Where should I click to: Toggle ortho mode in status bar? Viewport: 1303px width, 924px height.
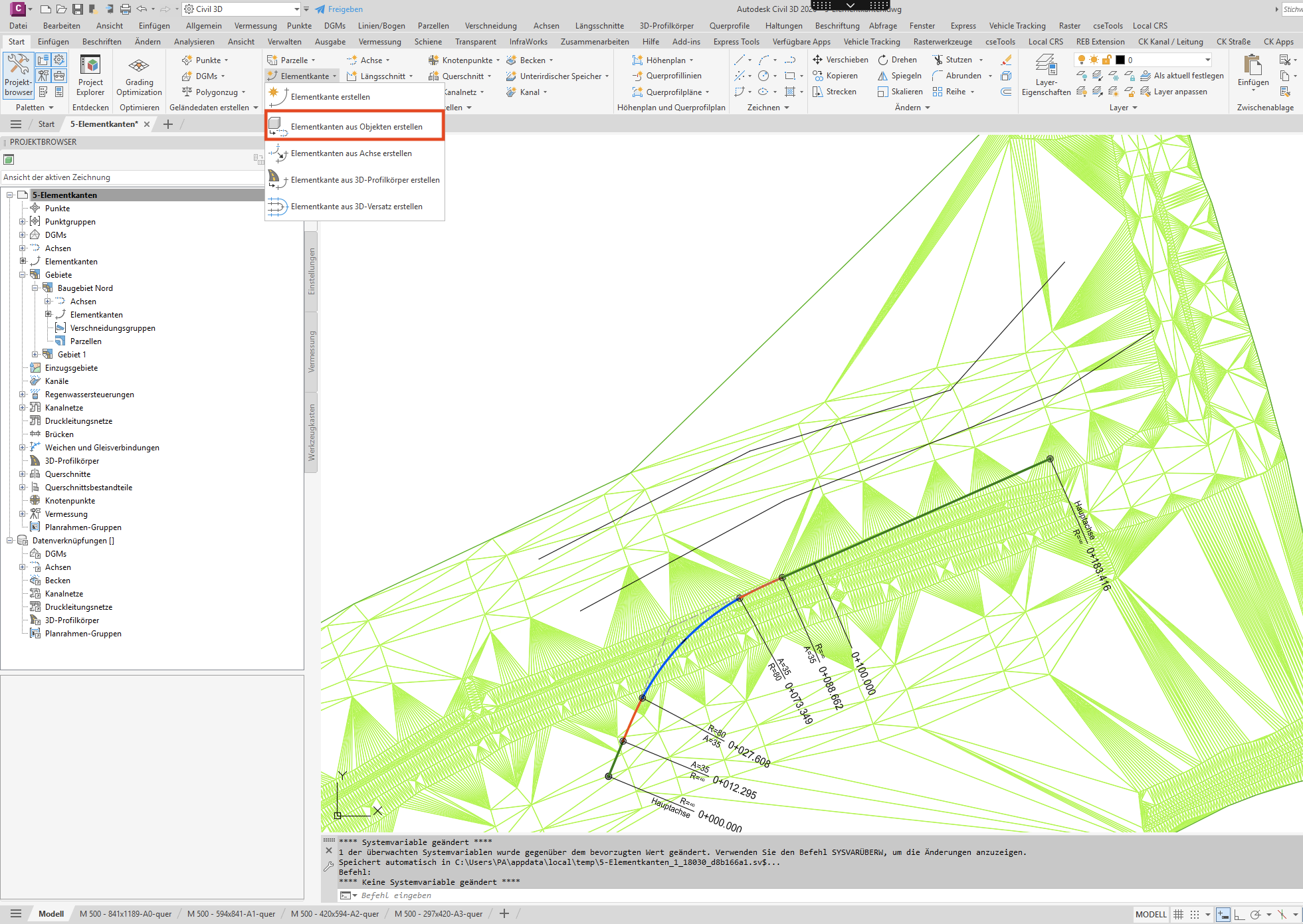pos(1239,914)
